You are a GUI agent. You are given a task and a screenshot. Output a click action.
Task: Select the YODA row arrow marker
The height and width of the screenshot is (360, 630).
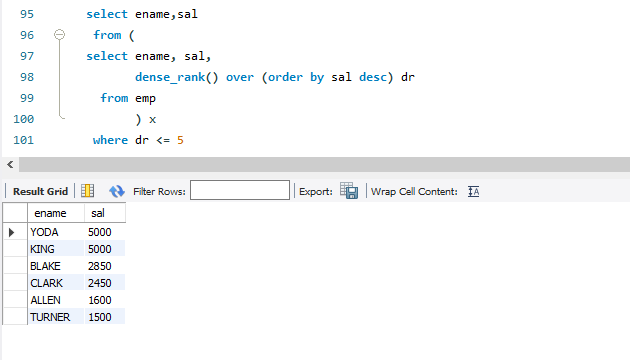[11, 232]
